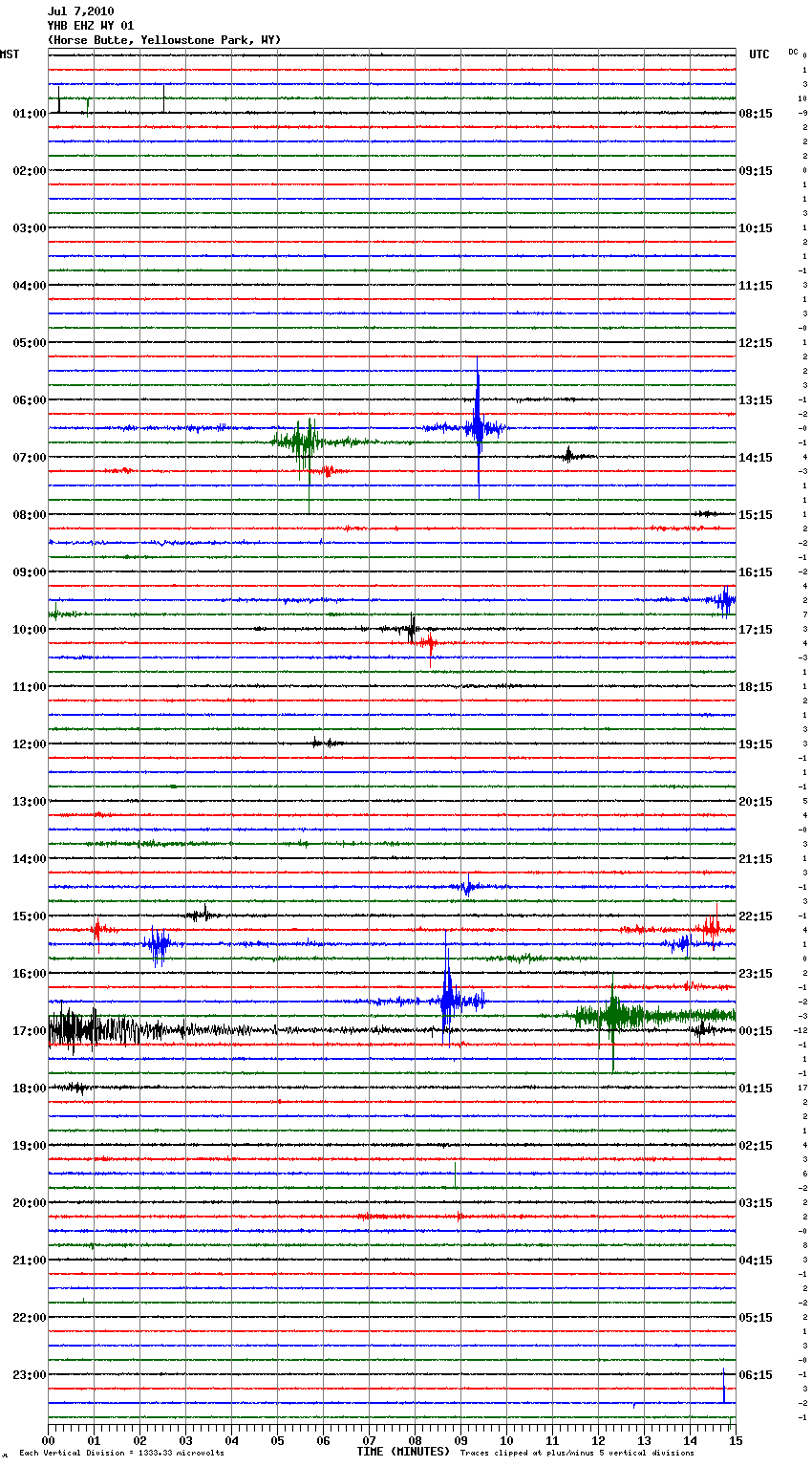Click minute tick label 08 on the bottom axis
Screen dimensions: 812x1466
(416, 1440)
